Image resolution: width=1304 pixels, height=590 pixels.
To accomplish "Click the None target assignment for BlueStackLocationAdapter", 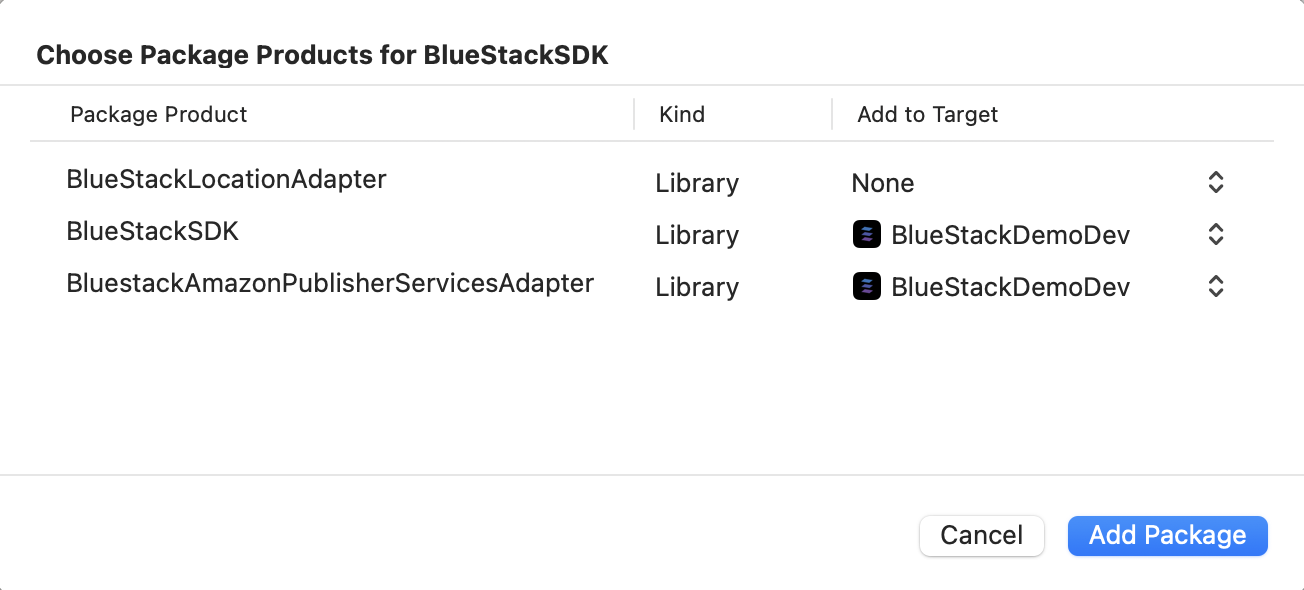I will coord(883,182).
